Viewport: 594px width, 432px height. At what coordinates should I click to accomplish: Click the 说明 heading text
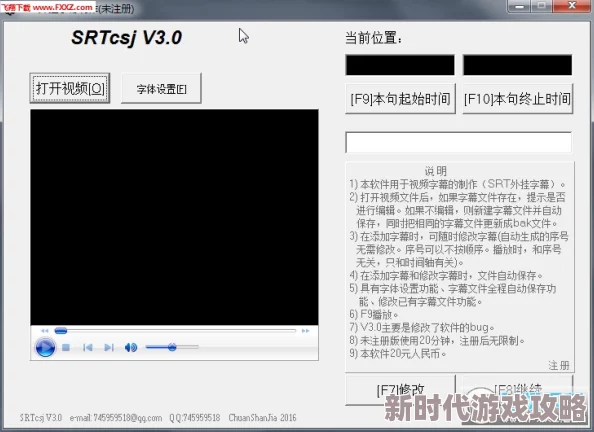(436, 171)
